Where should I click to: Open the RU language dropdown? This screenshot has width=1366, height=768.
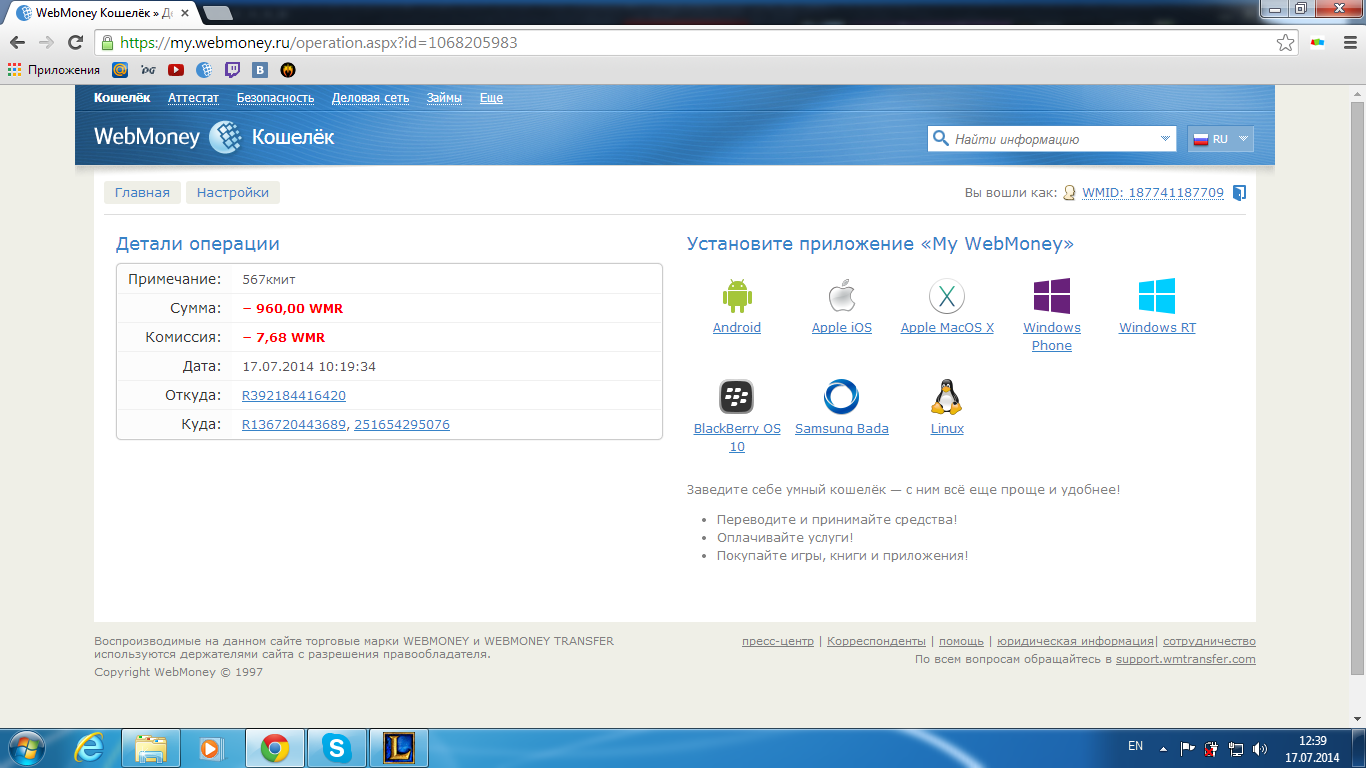[1220, 139]
